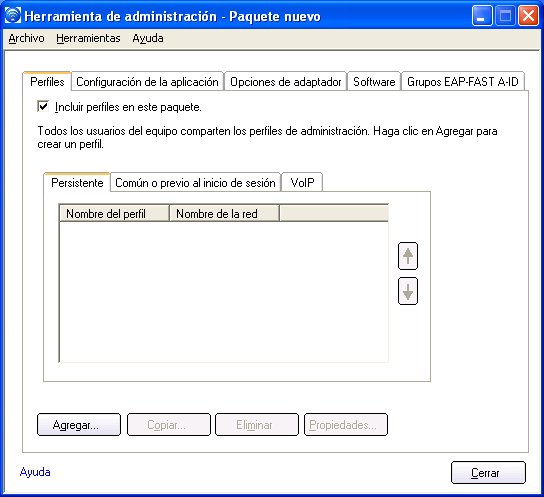The height and width of the screenshot is (497, 544).
Task: Switch to Configuración de la aplicación tab
Action: pos(147,82)
